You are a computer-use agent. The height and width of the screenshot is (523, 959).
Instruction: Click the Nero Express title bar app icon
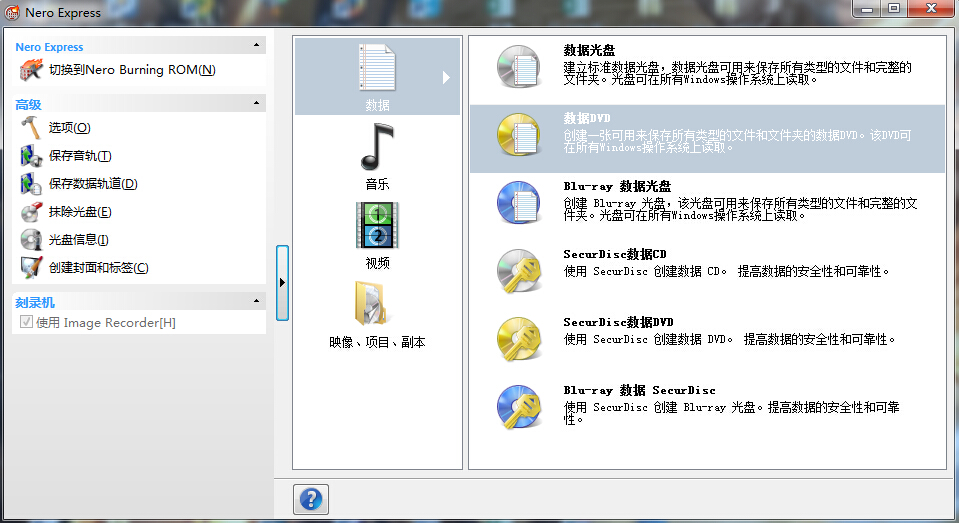coord(12,12)
